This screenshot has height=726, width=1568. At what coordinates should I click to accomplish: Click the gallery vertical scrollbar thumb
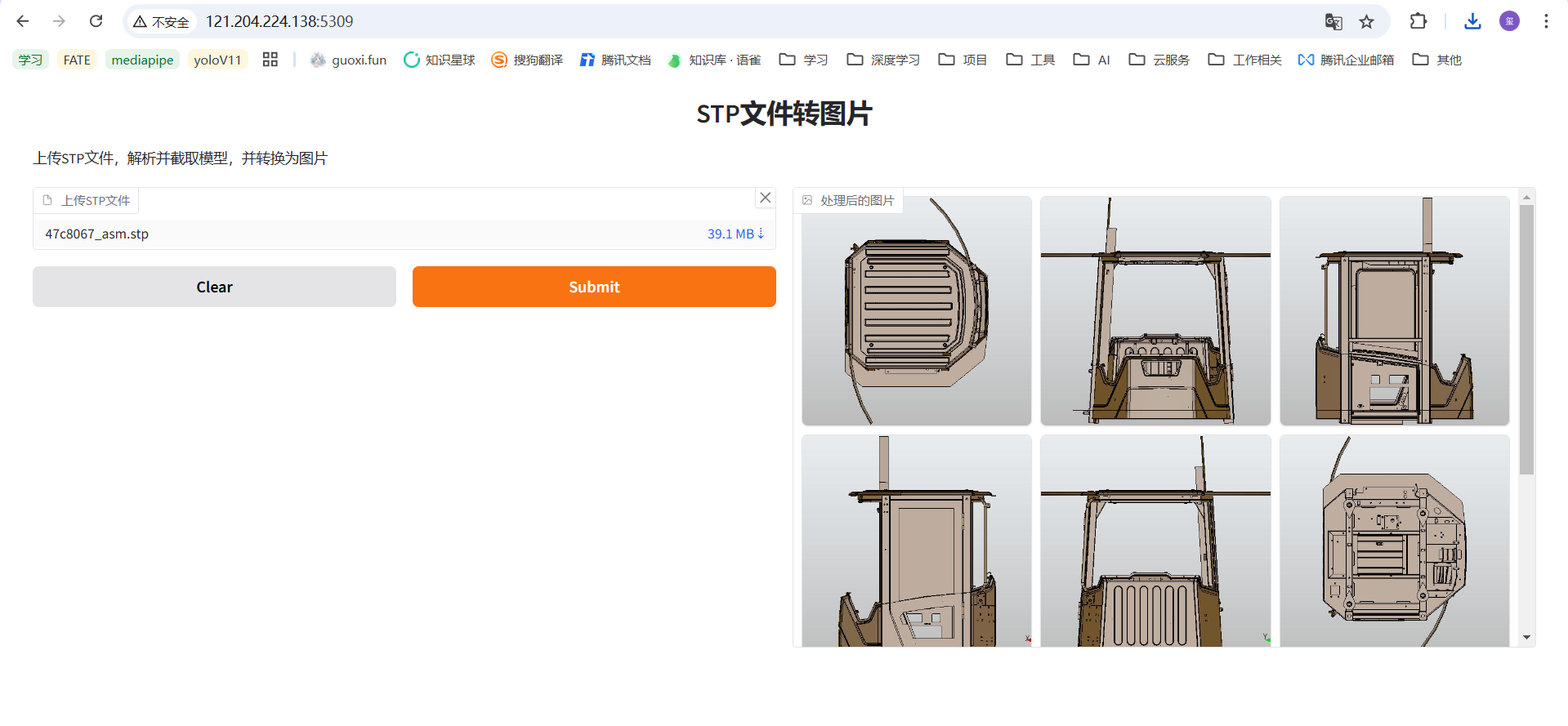(x=1526, y=339)
